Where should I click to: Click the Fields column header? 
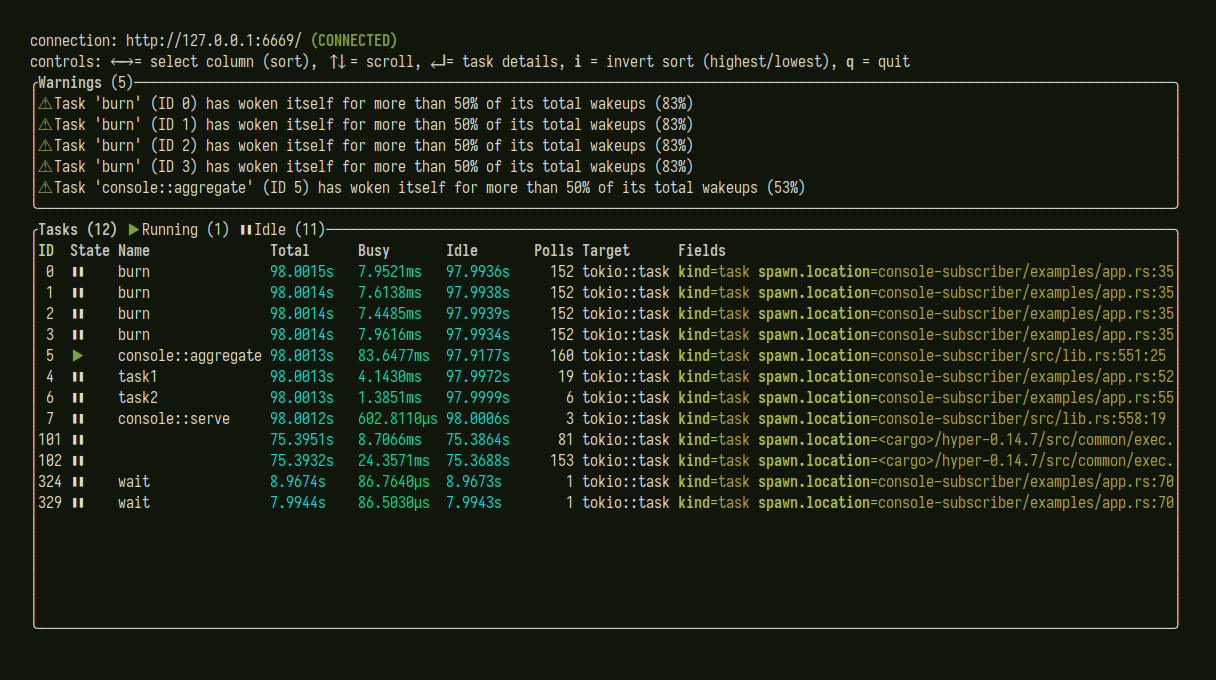(702, 251)
